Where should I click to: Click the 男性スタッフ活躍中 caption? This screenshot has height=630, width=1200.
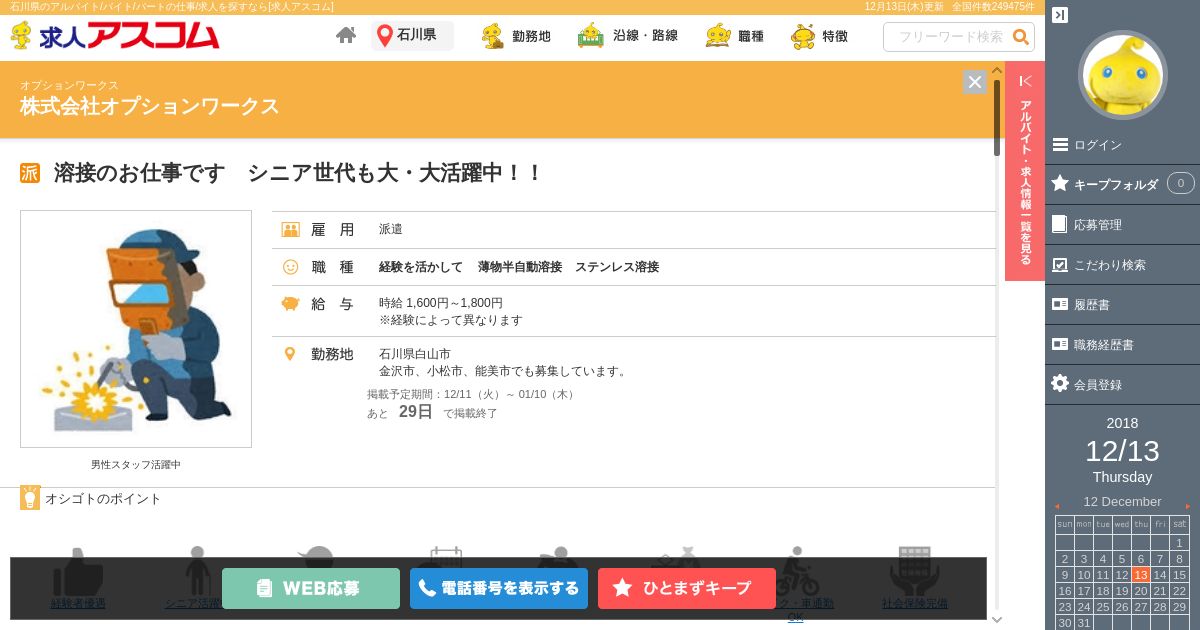(x=136, y=465)
